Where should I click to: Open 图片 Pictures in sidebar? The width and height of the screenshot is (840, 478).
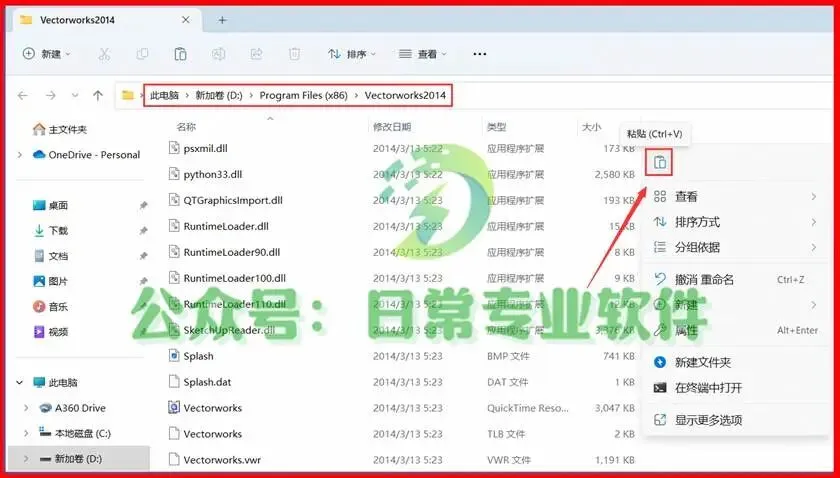tap(50, 281)
